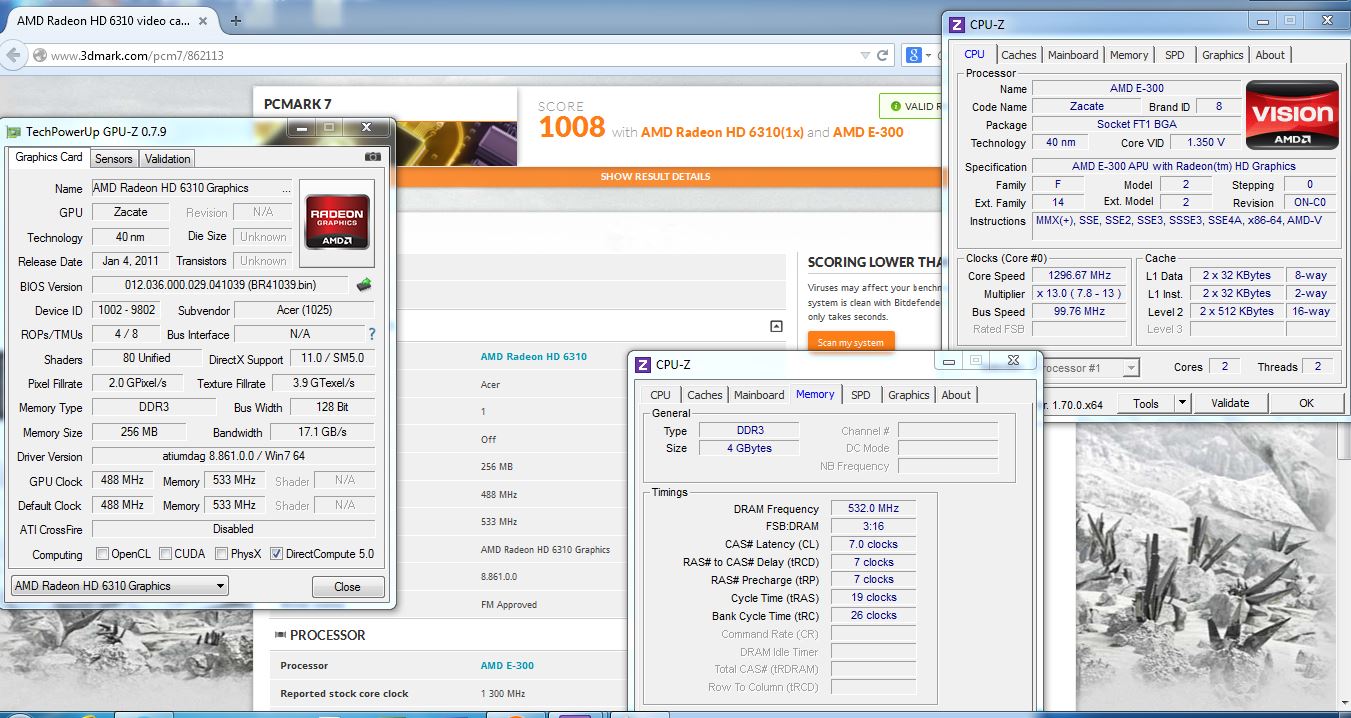Click the GPU-Z screenshot camera icon
The image size is (1351, 718).
point(372,157)
